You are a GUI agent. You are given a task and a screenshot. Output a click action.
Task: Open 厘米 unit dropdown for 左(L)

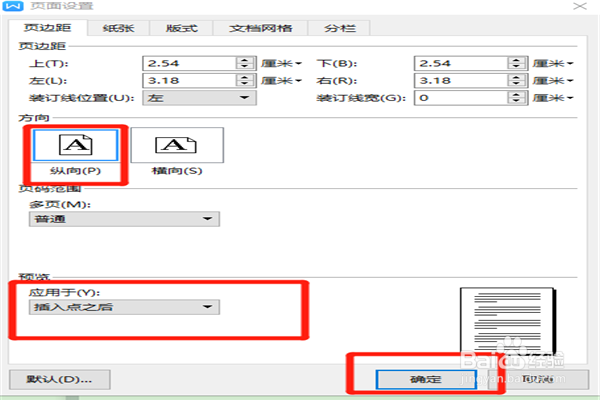[281, 80]
